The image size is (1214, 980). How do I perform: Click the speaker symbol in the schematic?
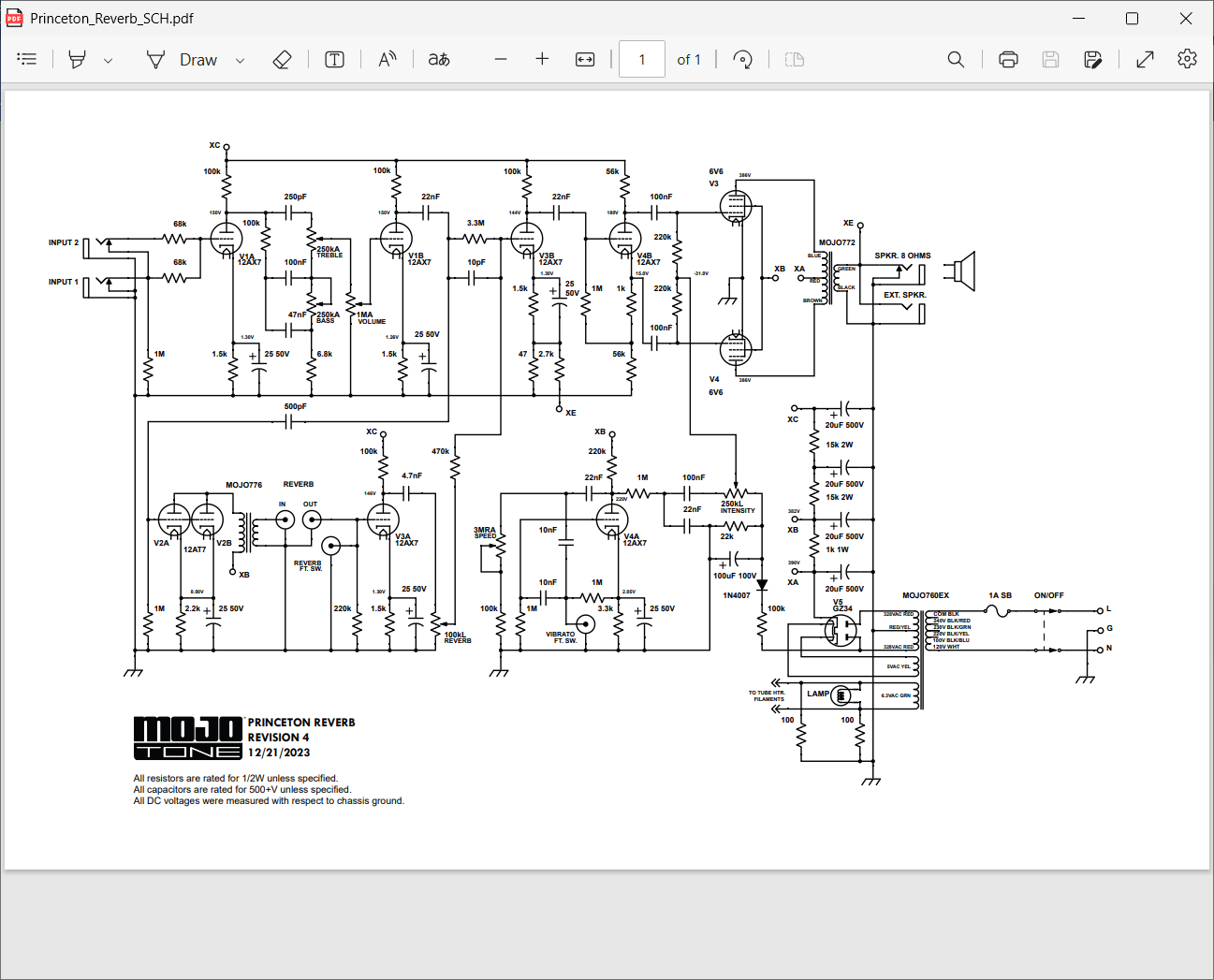coord(959,271)
